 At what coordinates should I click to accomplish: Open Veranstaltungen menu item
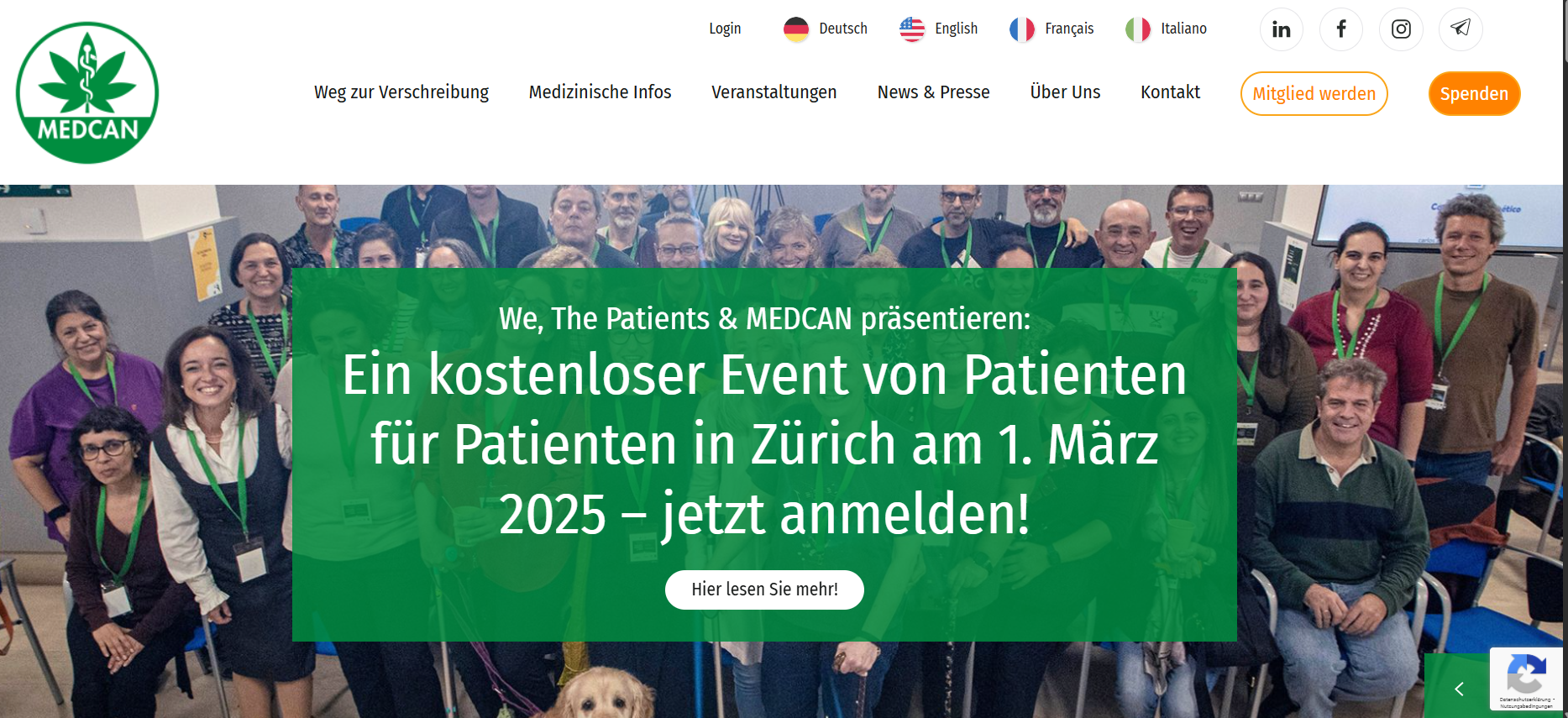point(774,92)
